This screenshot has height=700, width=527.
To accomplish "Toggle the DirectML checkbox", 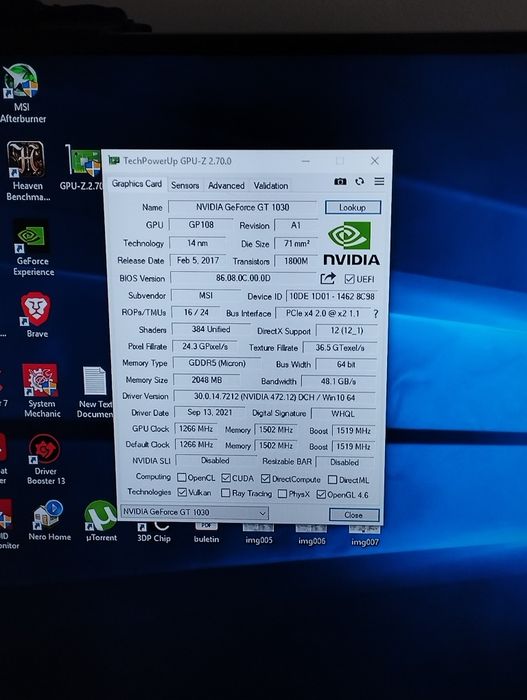I will tap(332, 479).
